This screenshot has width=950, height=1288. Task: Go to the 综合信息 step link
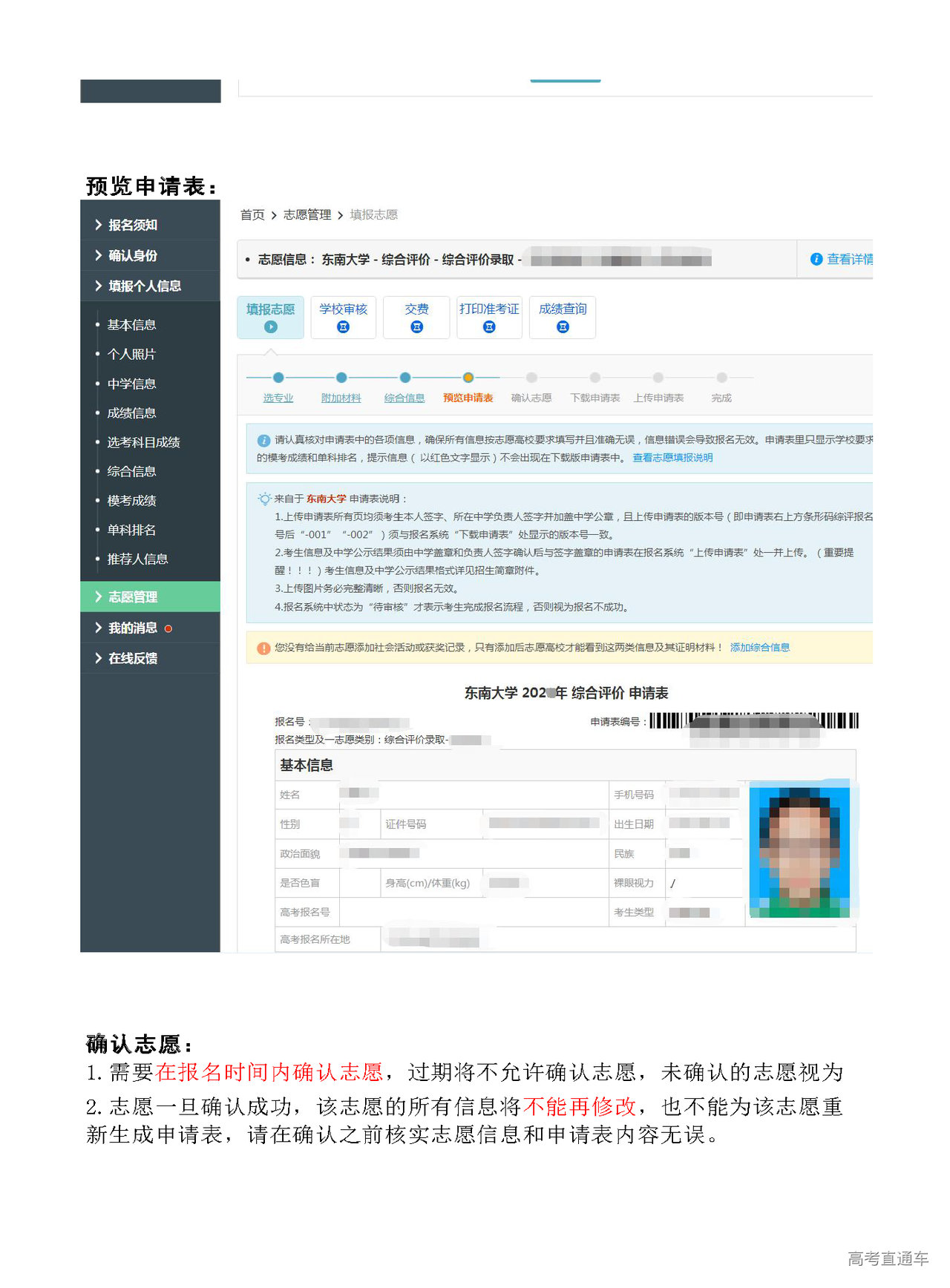point(404,398)
